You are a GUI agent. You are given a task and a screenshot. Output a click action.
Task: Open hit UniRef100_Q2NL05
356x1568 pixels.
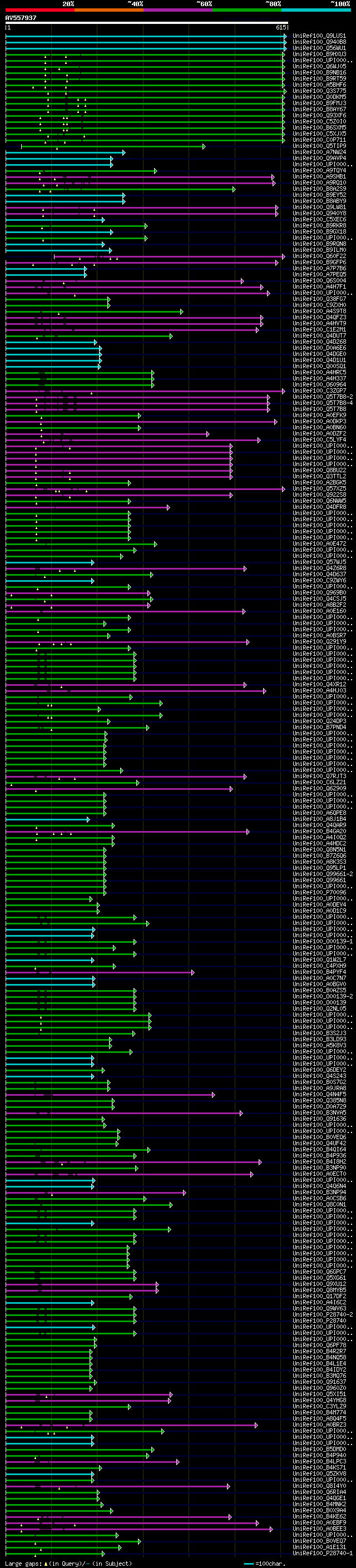(319, 1008)
